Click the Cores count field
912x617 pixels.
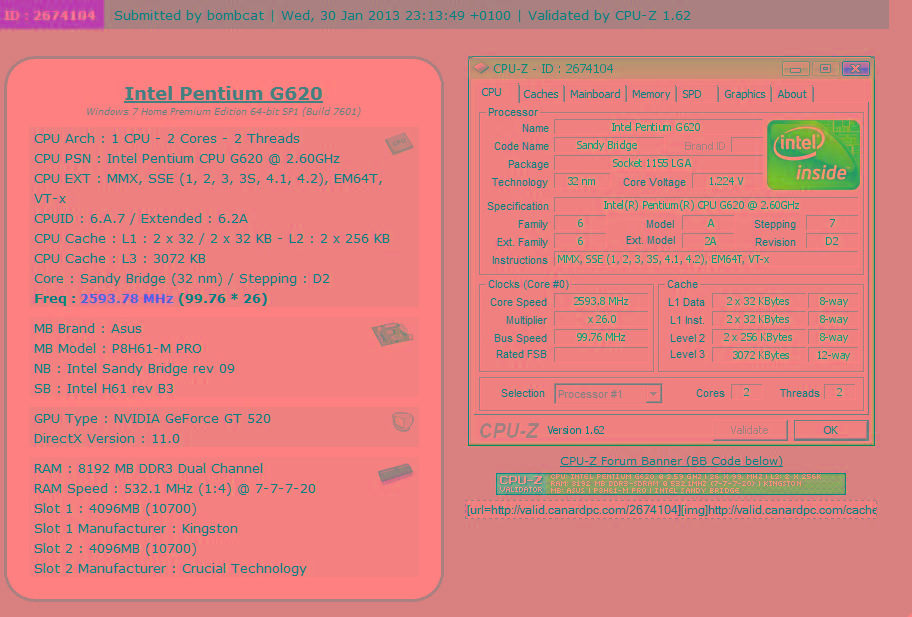pos(745,393)
